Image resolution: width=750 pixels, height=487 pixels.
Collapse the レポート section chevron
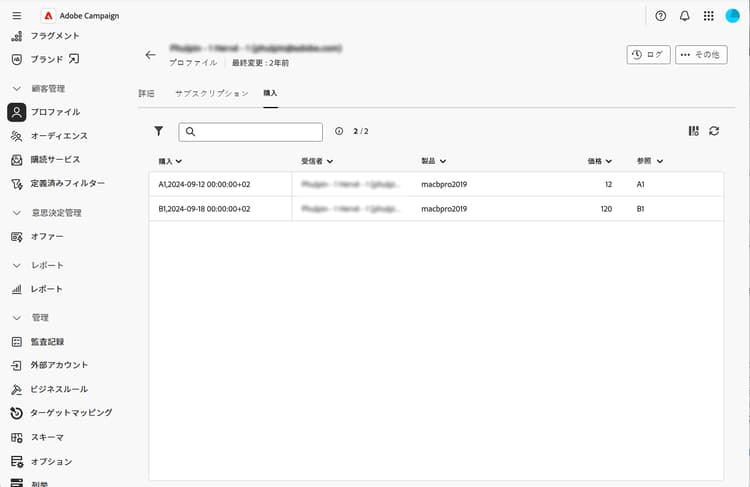tap(17, 266)
